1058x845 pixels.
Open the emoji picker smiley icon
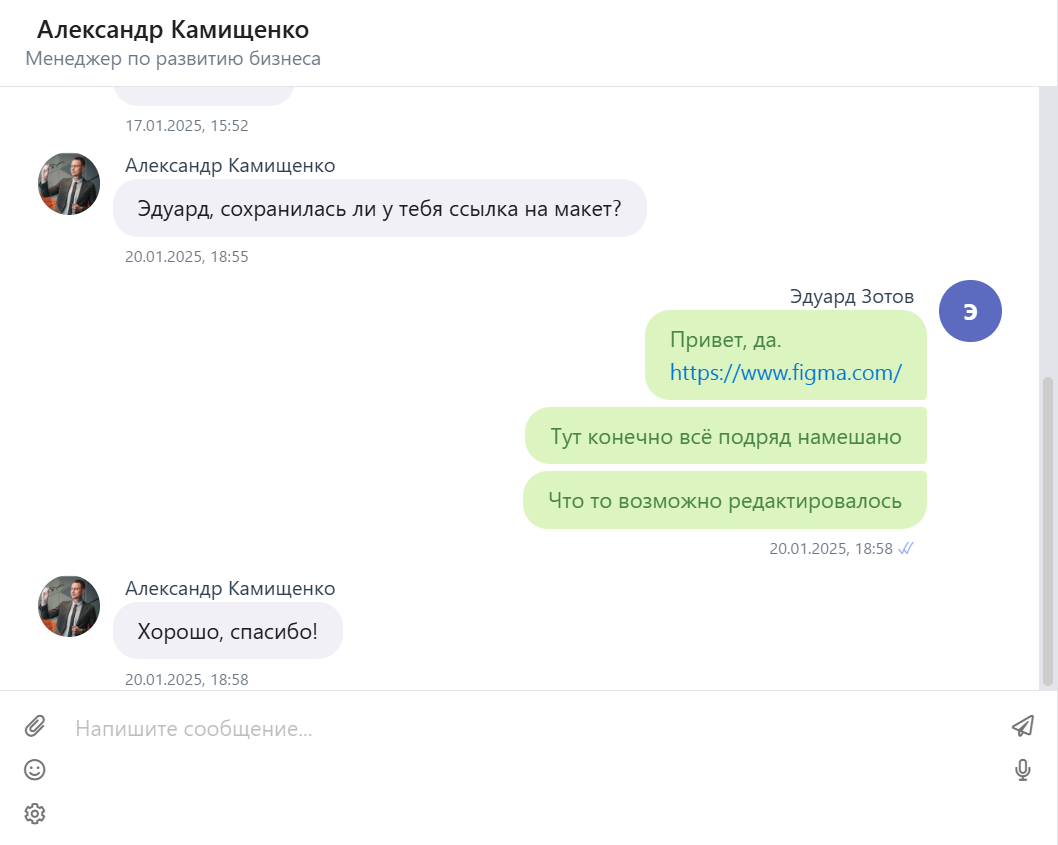coord(34,770)
